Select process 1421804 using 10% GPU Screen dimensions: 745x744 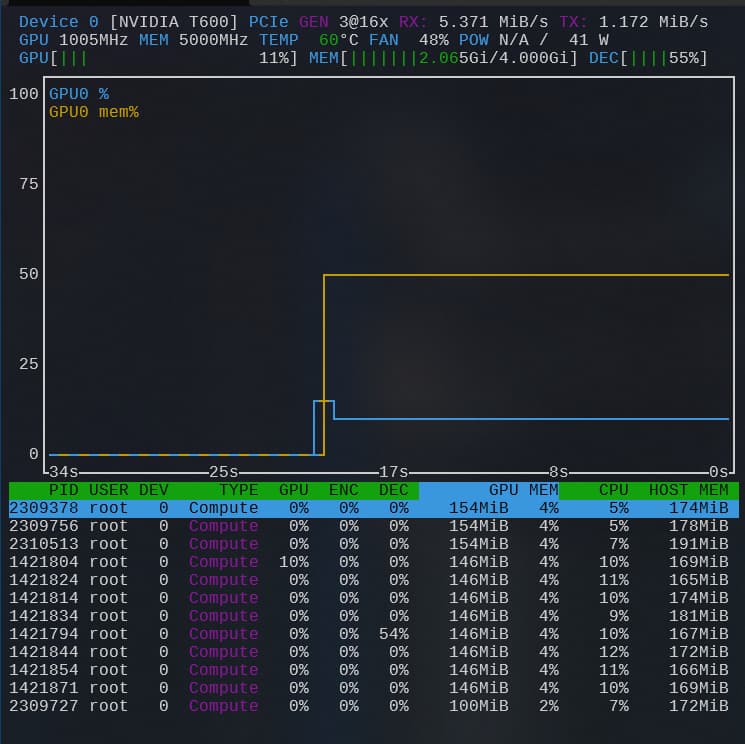[x=372, y=562]
